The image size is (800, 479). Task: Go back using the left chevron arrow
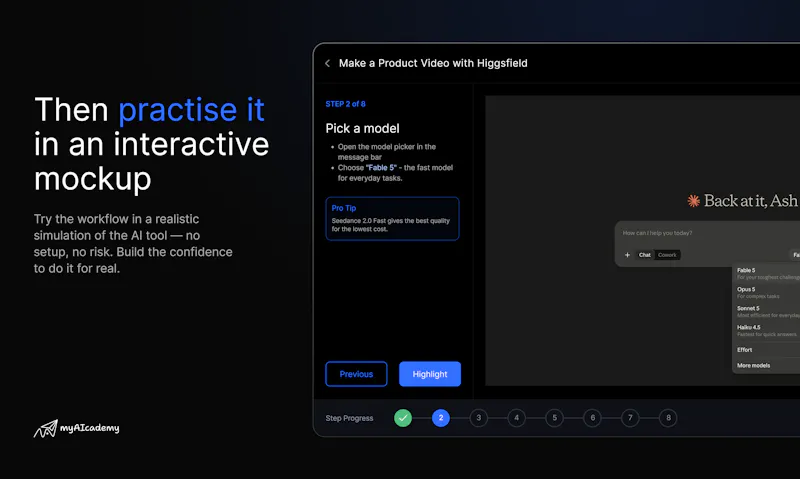coord(328,63)
